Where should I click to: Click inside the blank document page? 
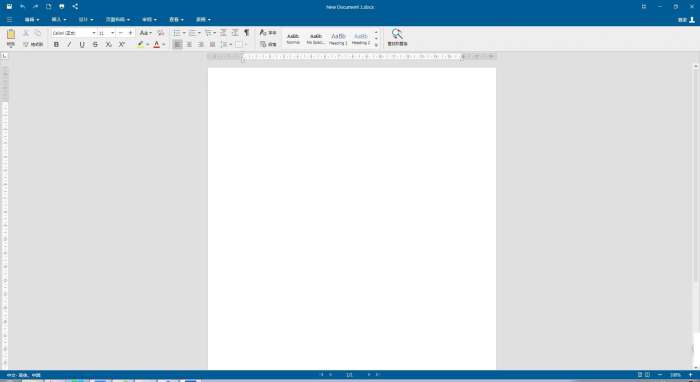[352, 219]
